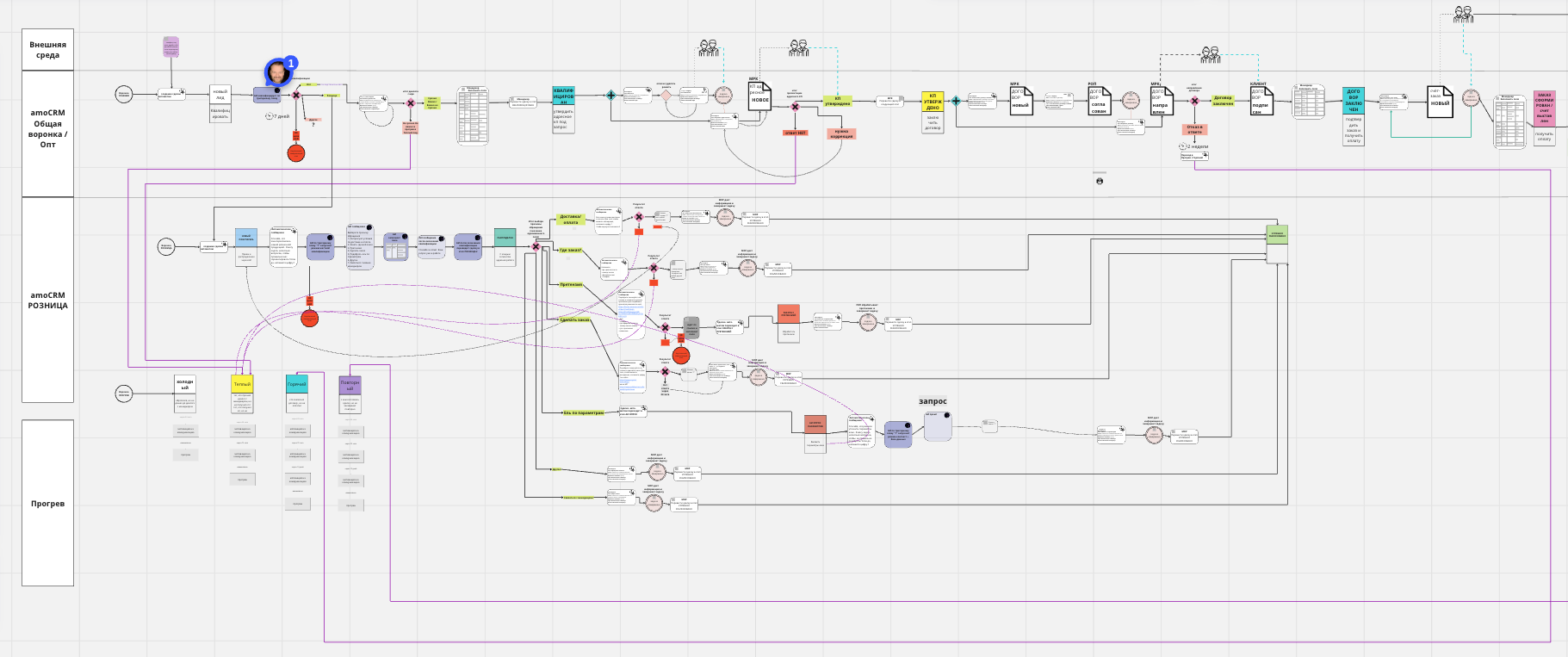Image resolution: width=1568 pixels, height=657 pixels.
Task: Click the счет-заказ НОВЫЙ document icon
Action: click(1441, 102)
